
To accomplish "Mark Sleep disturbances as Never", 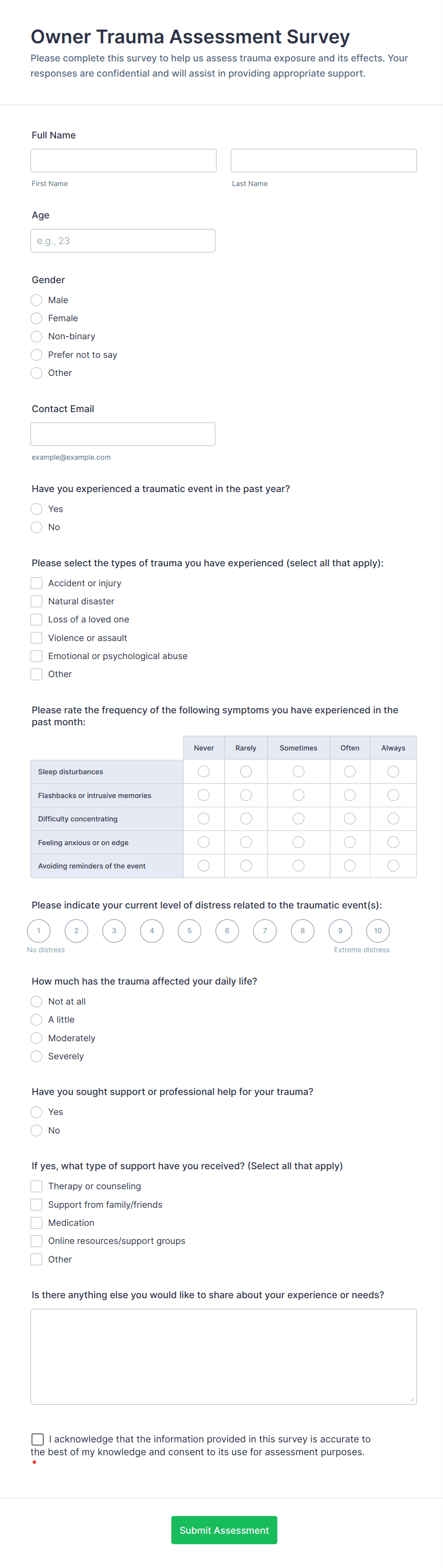I will point(203,771).
